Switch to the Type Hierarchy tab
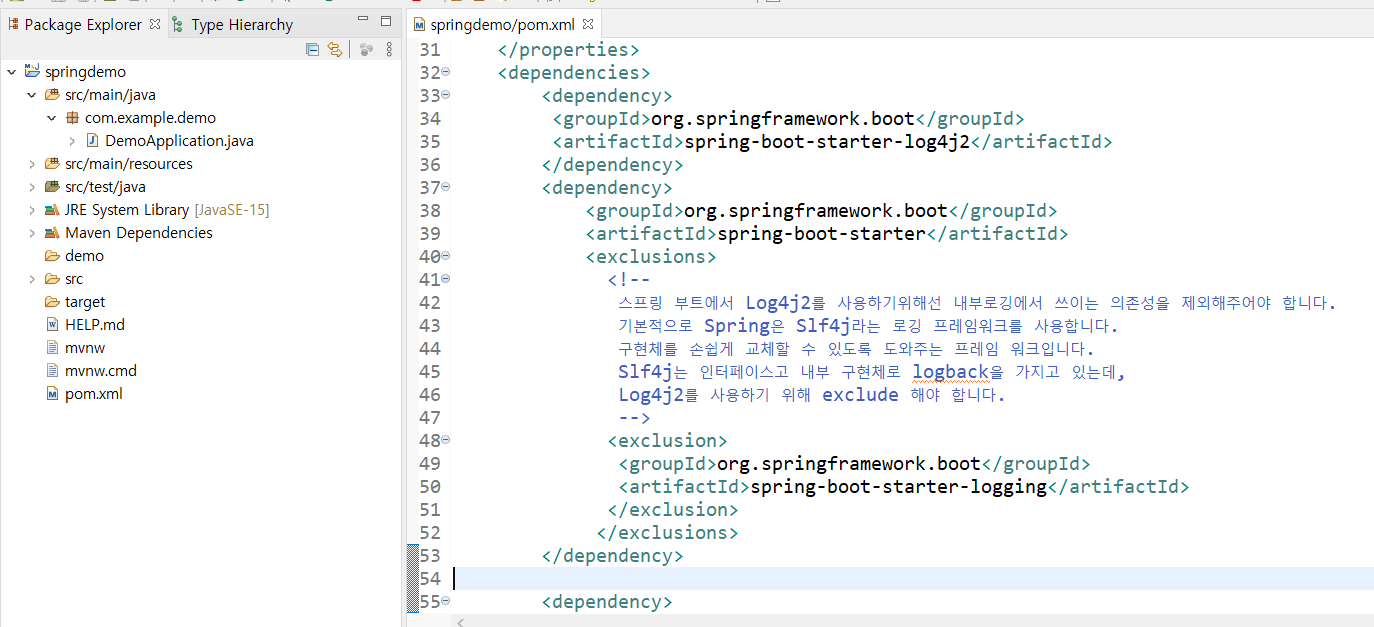1374x627 pixels. 241,23
